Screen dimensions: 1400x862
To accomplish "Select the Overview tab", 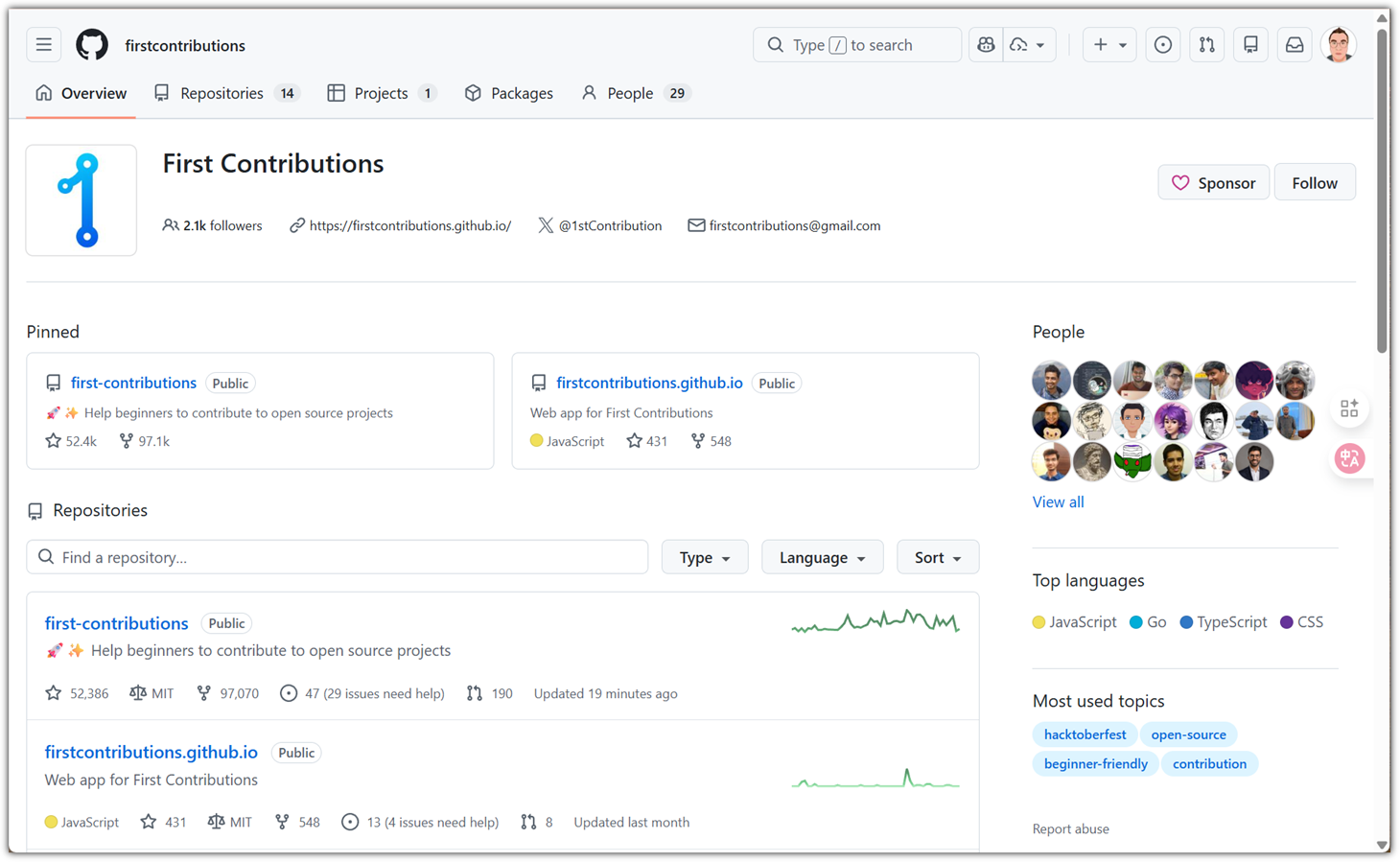I will pos(81,93).
